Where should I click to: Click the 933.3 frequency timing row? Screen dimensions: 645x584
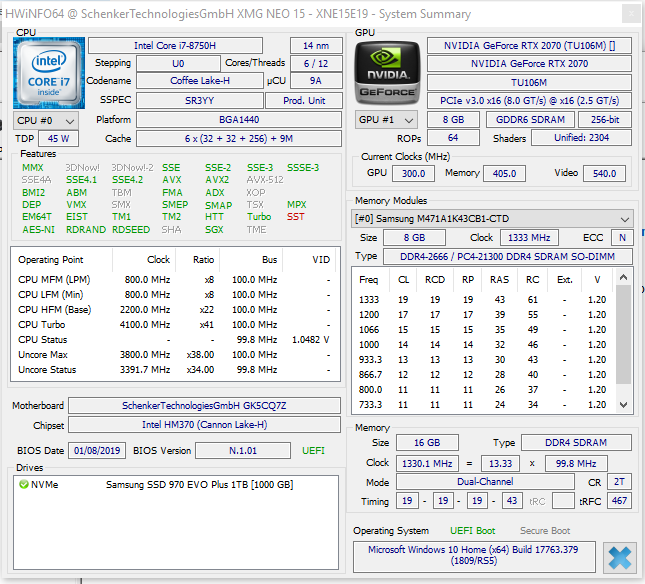[484, 360]
